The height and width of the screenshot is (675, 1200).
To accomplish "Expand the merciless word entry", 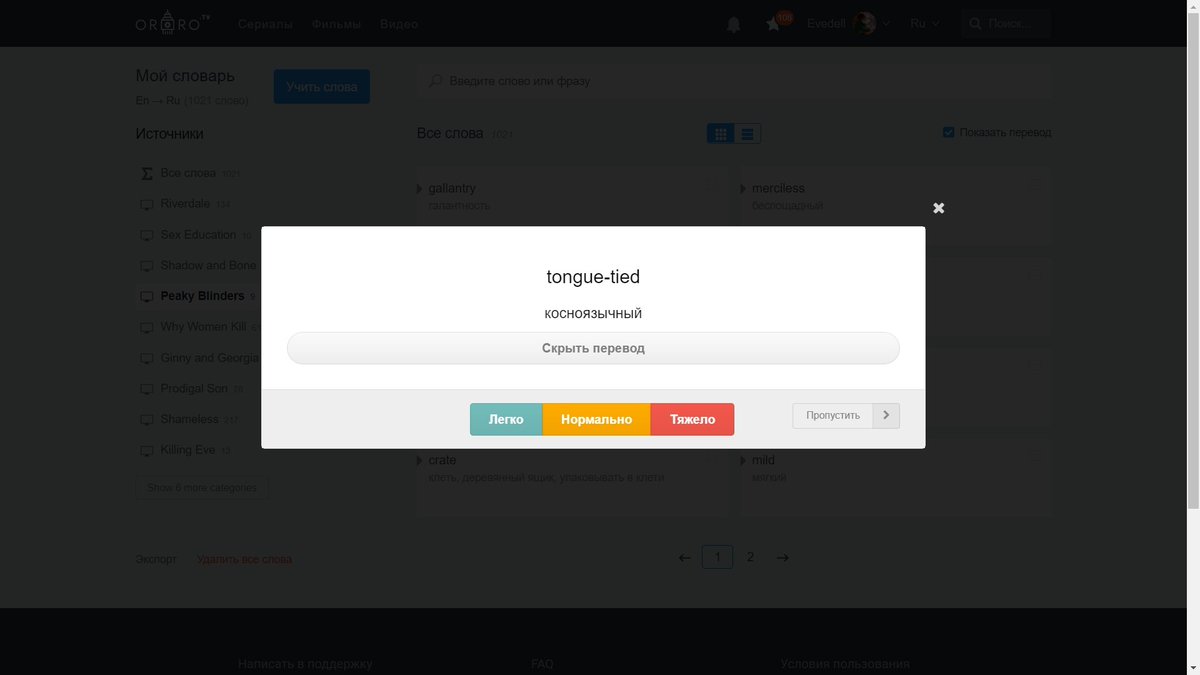I will tap(743, 189).
